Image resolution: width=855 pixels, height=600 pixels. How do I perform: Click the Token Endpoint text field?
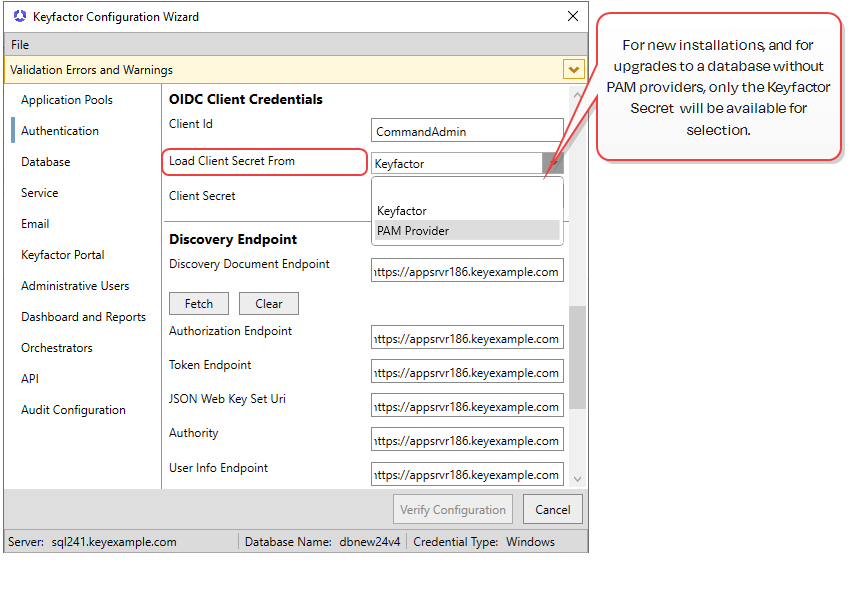tap(467, 372)
